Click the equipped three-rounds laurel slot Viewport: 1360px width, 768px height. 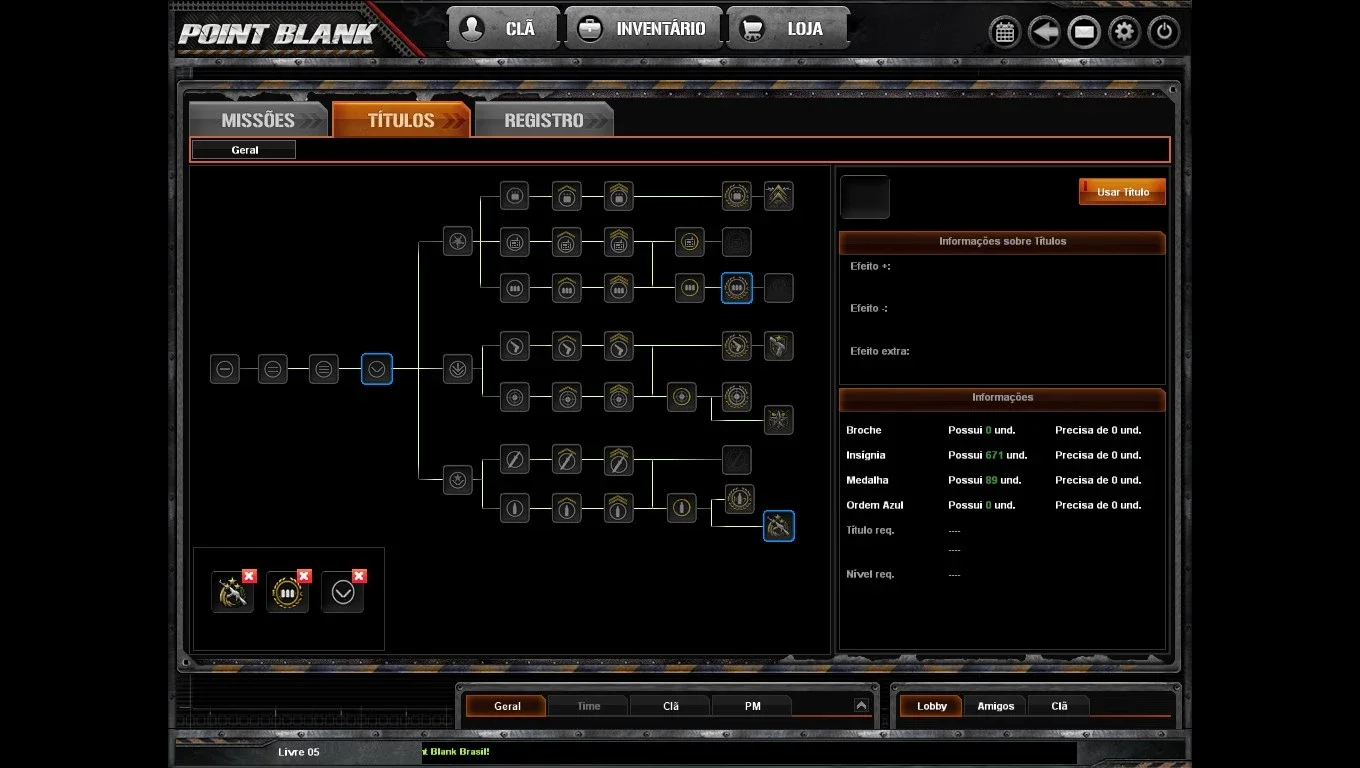[x=287, y=593]
